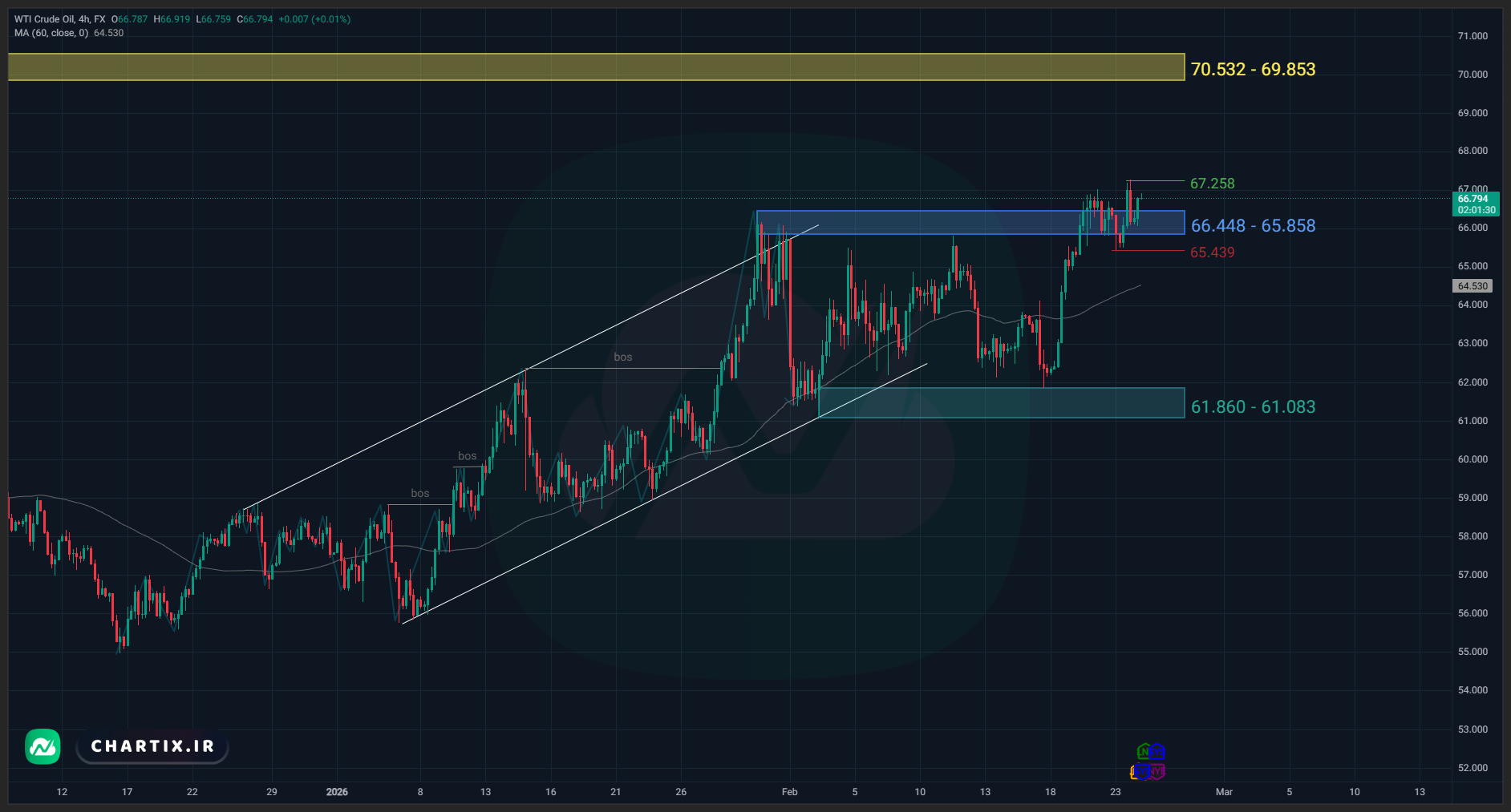Image resolution: width=1511 pixels, height=812 pixels.
Task: Click the blue SYS session marker icon
Action: (x=1156, y=752)
